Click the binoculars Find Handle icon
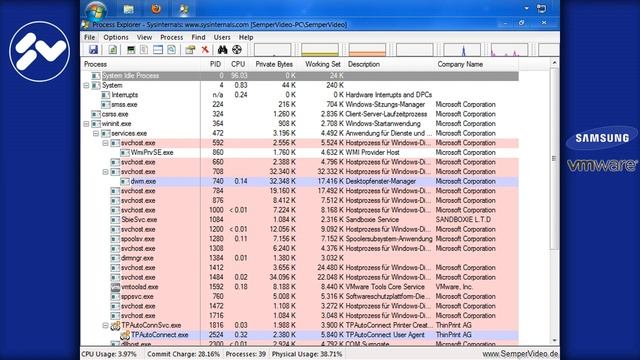The image size is (640, 360). [222, 50]
